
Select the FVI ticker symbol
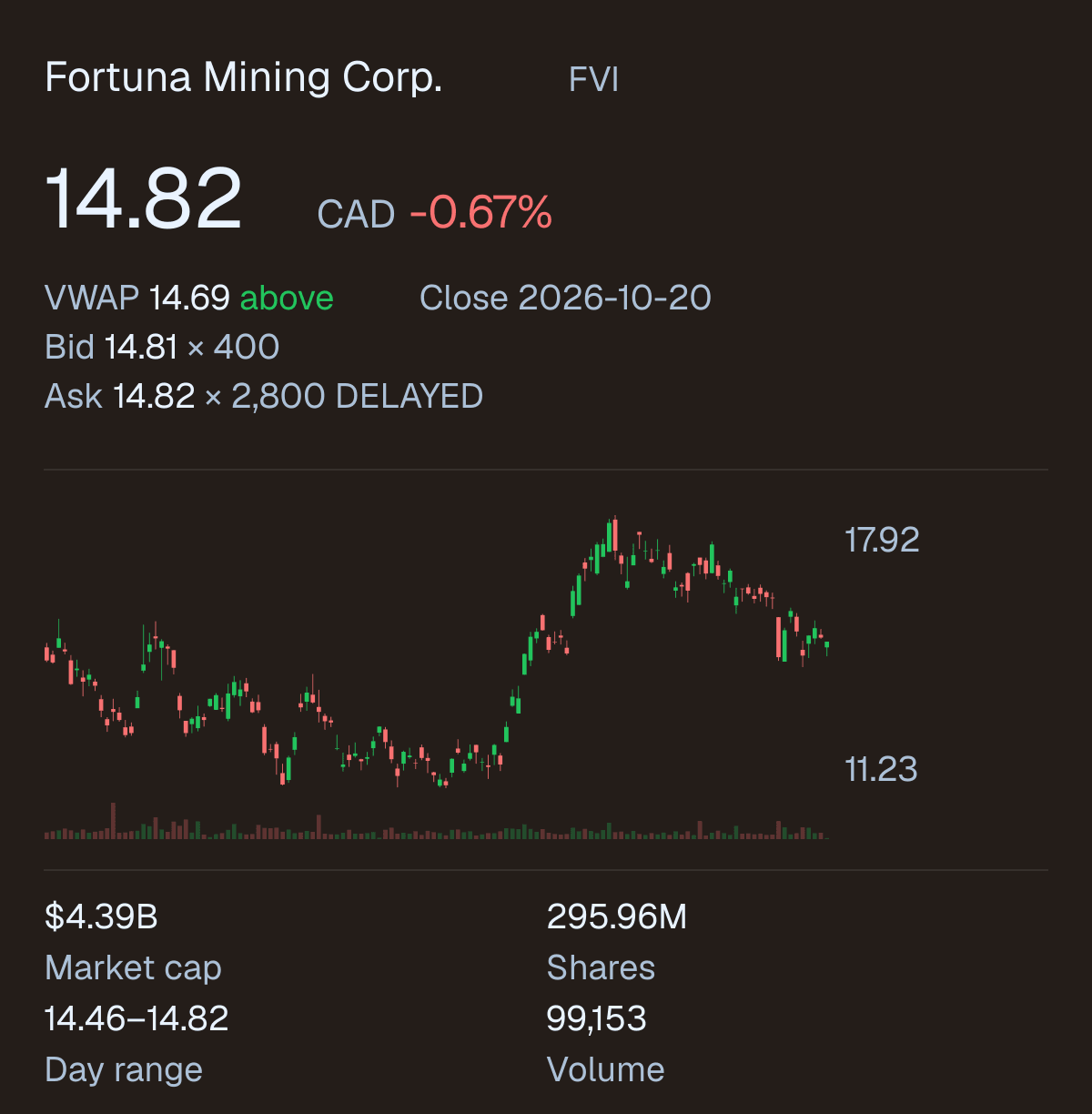[593, 80]
